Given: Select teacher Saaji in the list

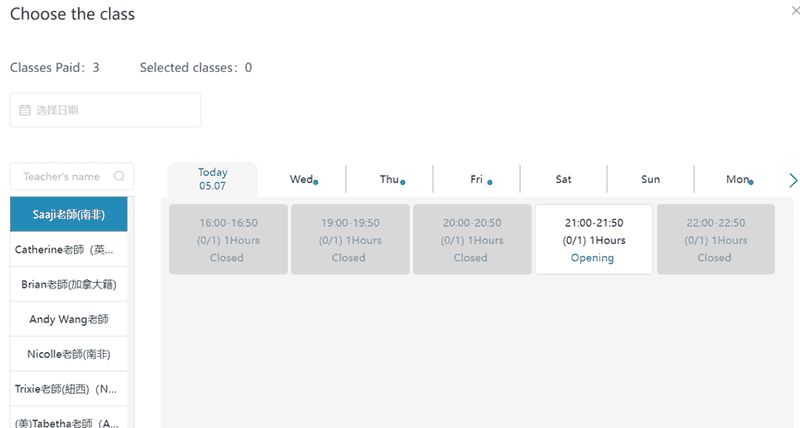Looking at the screenshot, I should point(69,215).
